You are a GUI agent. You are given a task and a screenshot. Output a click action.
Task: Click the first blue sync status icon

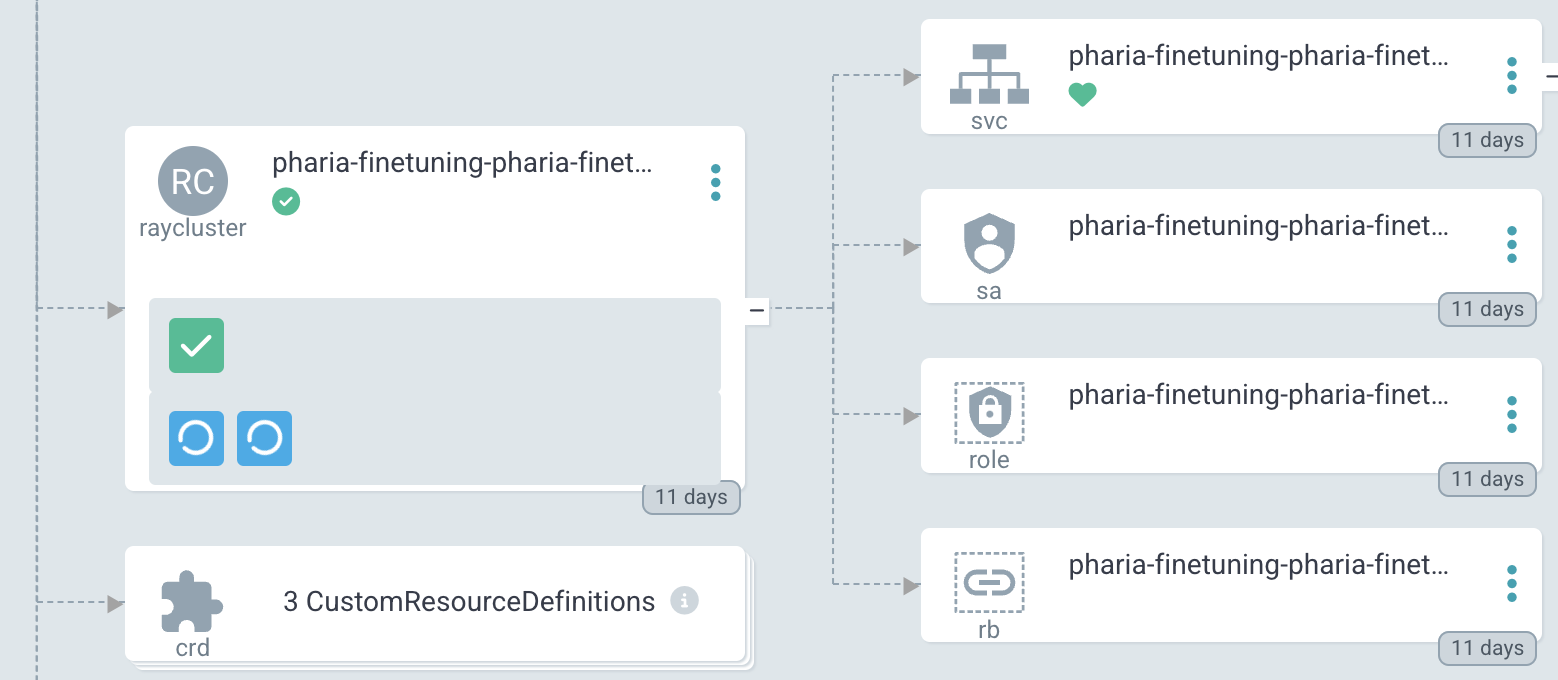point(196,438)
